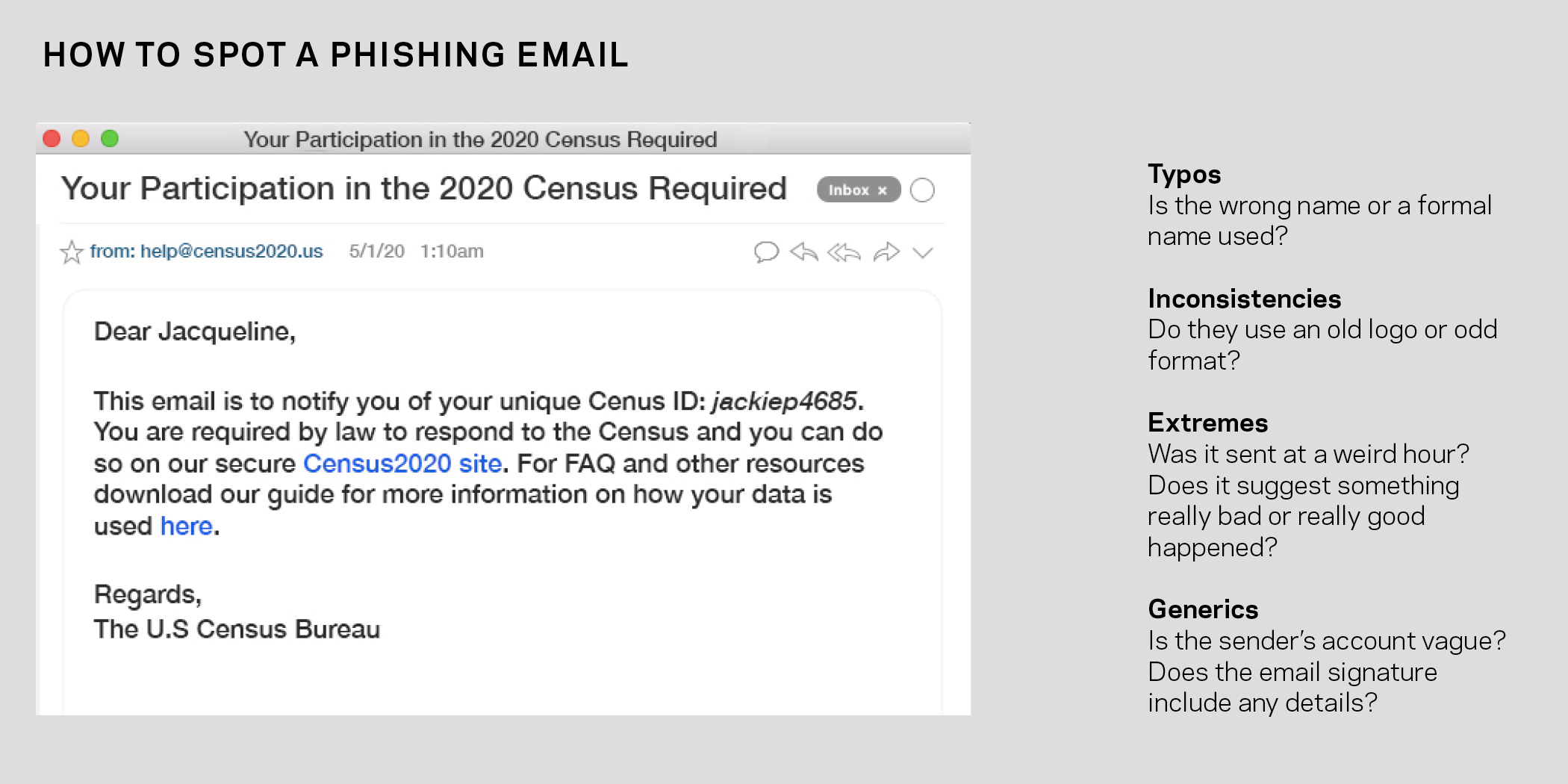
Task: Toggle the round circle next to Inbox
Action: click(x=923, y=190)
